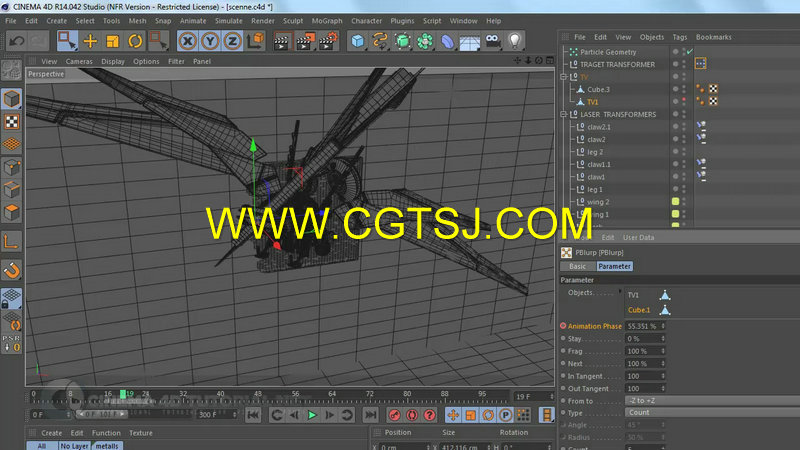Switch to the Parameter tab
Image resolution: width=800 pixels, height=450 pixels.
coord(614,266)
